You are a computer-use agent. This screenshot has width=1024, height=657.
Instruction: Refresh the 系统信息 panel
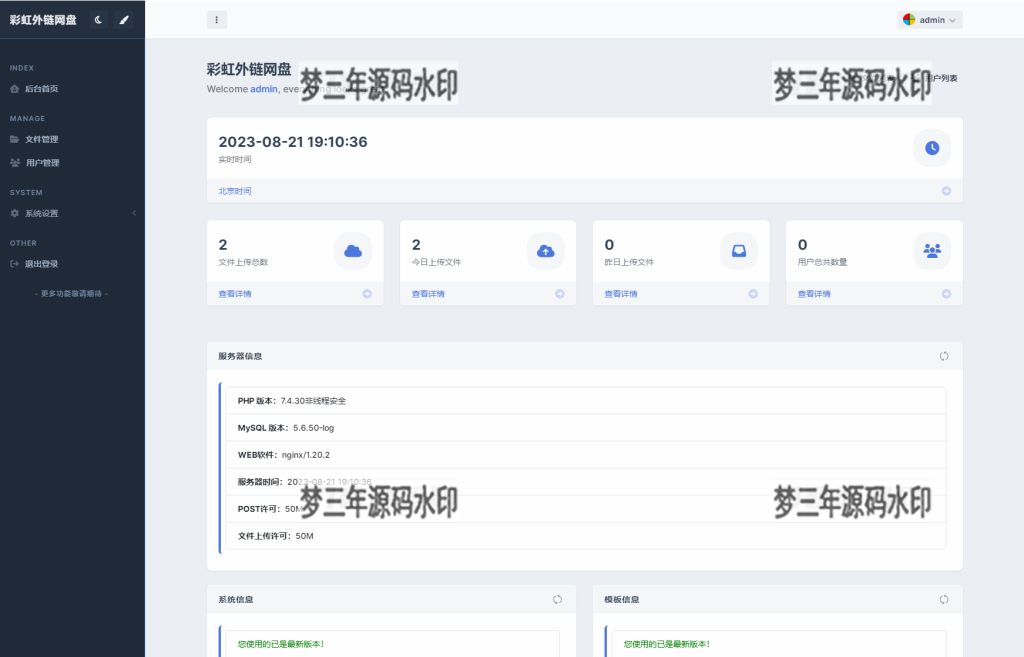pos(558,599)
